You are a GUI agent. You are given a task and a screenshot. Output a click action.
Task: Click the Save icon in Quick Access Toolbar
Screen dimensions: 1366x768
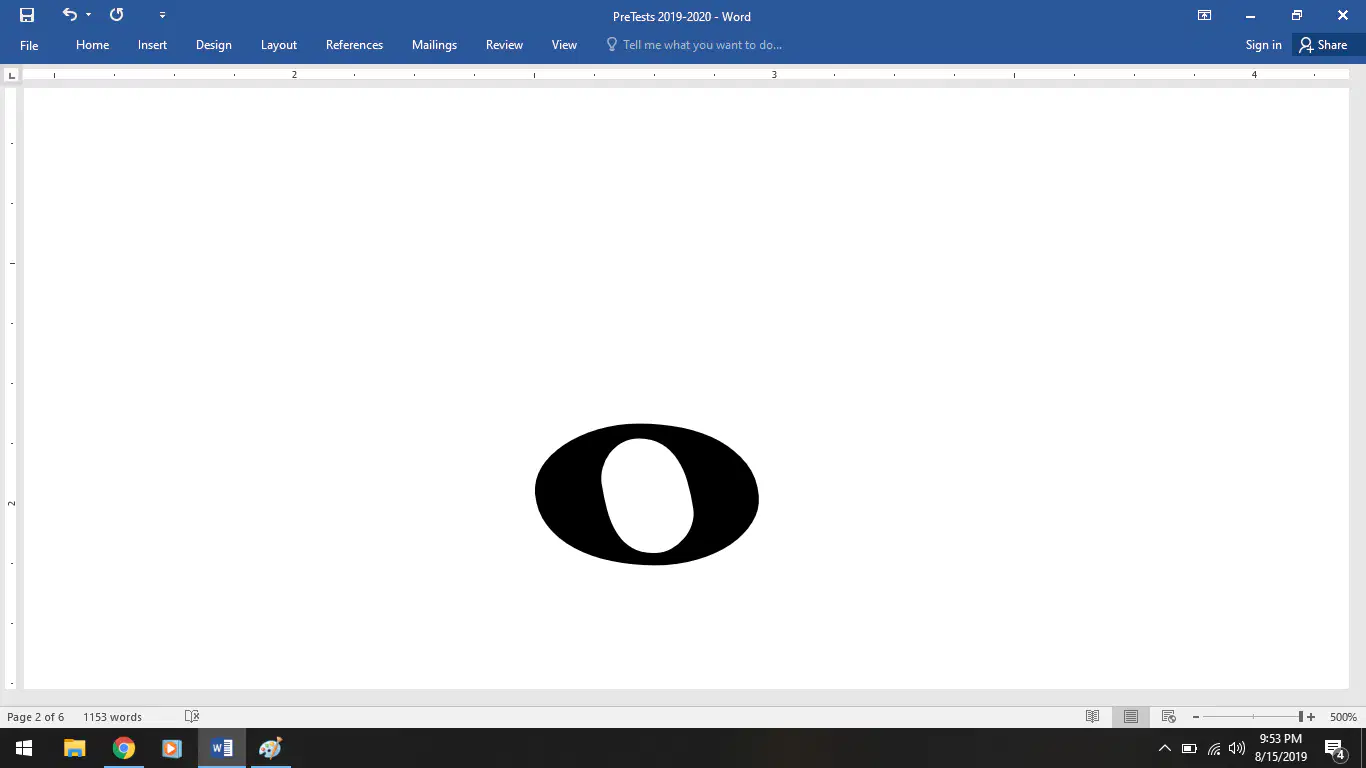point(27,15)
